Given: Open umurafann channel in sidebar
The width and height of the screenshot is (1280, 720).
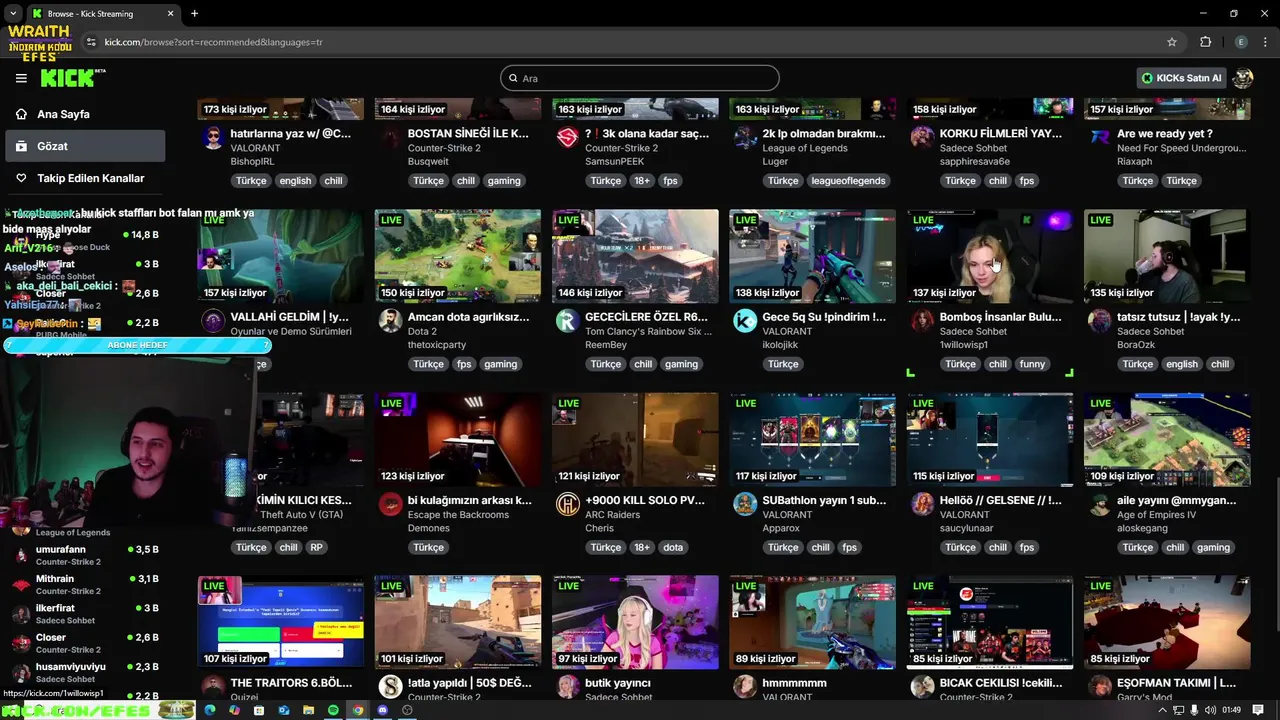Looking at the screenshot, I should (85, 555).
